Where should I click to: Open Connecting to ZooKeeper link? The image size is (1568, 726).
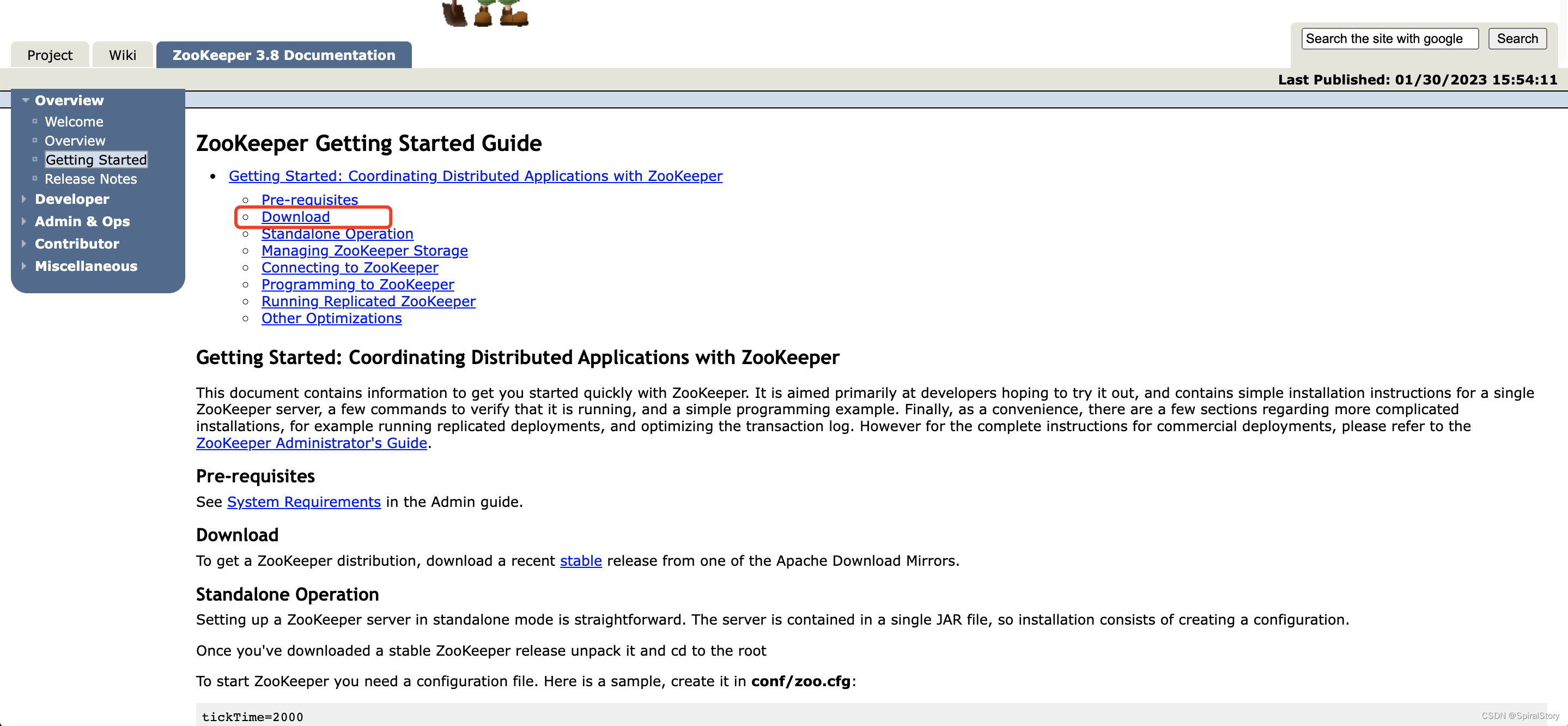[x=350, y=268]
